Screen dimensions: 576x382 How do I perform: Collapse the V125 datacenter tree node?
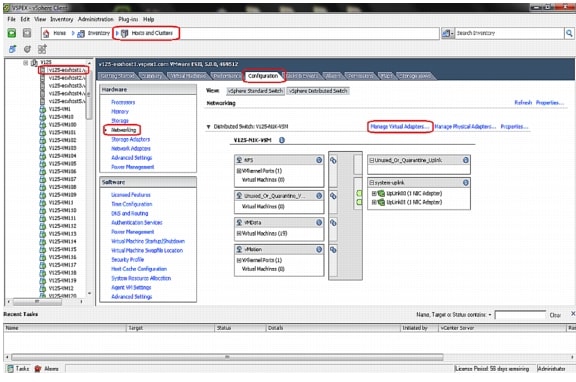(25, 62)
